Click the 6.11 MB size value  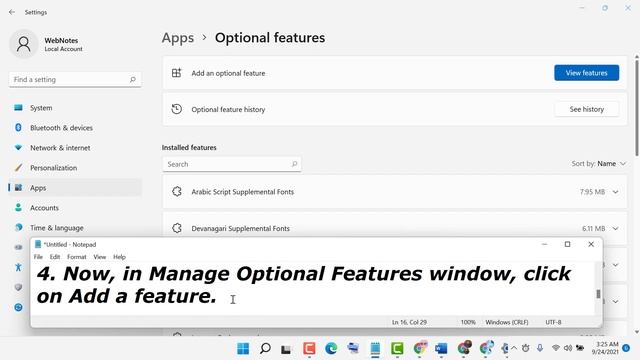coord(594,229)
